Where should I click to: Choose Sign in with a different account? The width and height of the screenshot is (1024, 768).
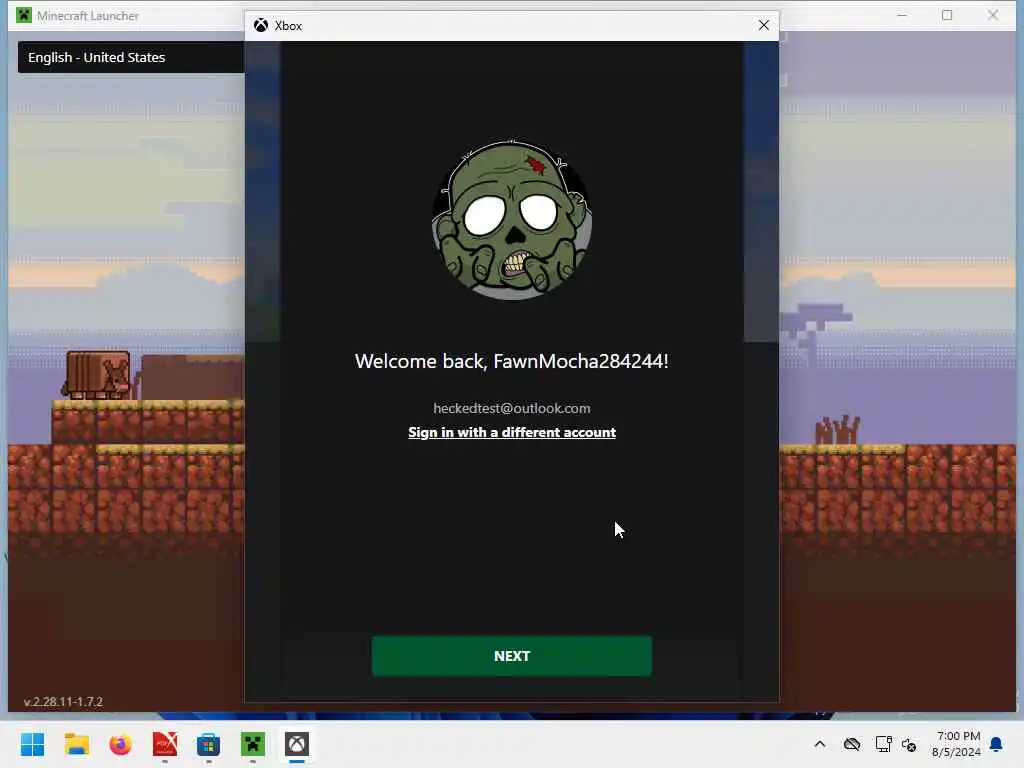[x=512, y=432]
